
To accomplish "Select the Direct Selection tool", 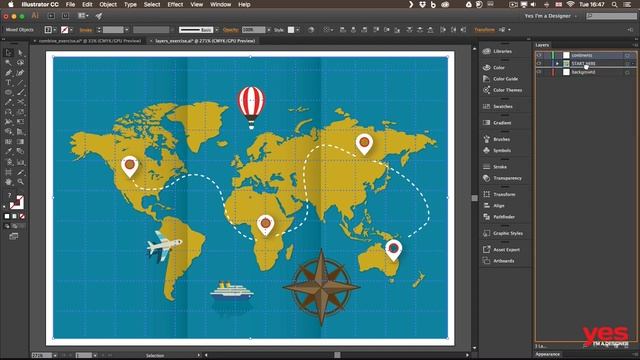I will pyautogui.click(x=20, y=53).
